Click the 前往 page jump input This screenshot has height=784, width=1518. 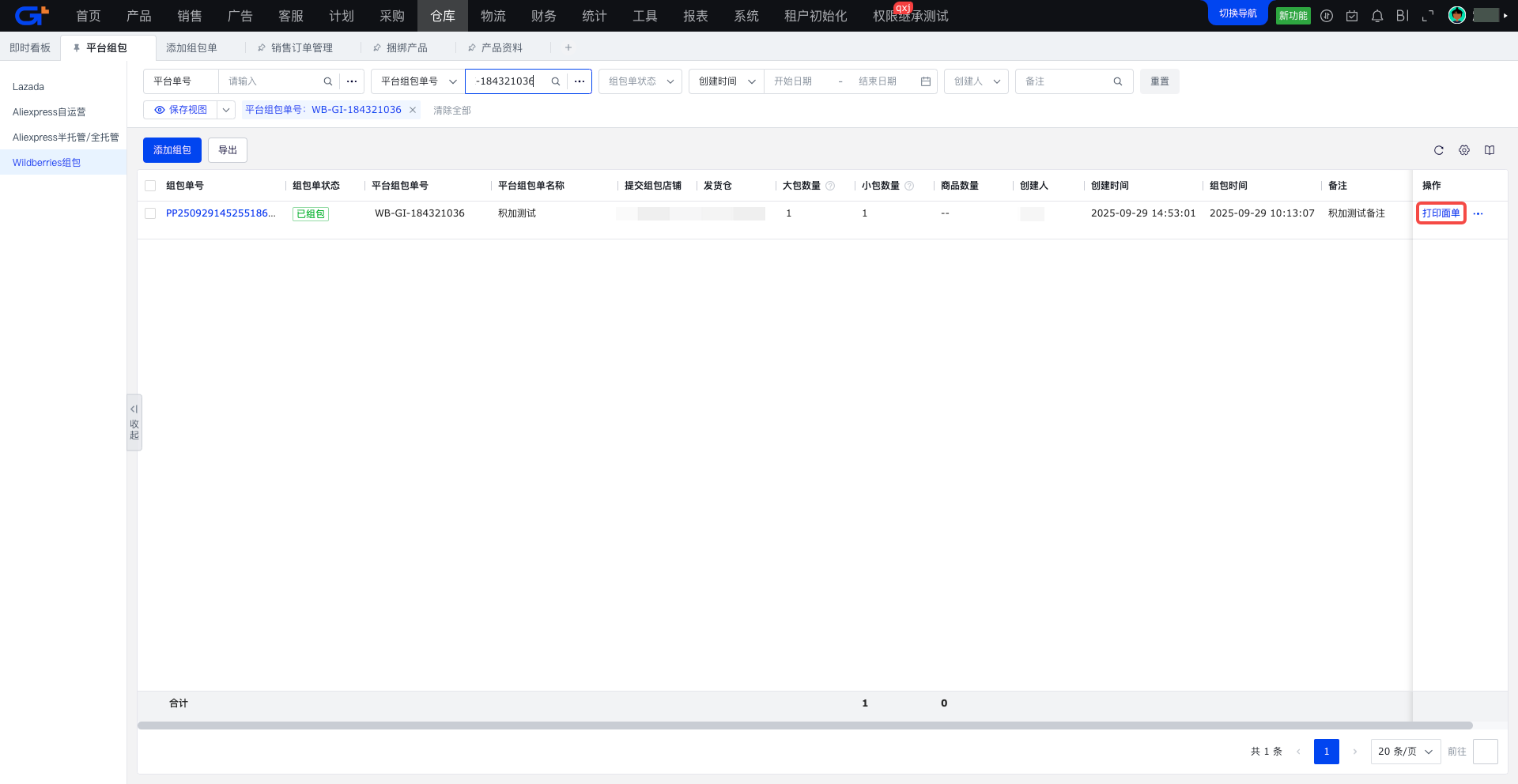pos(1486,752)
